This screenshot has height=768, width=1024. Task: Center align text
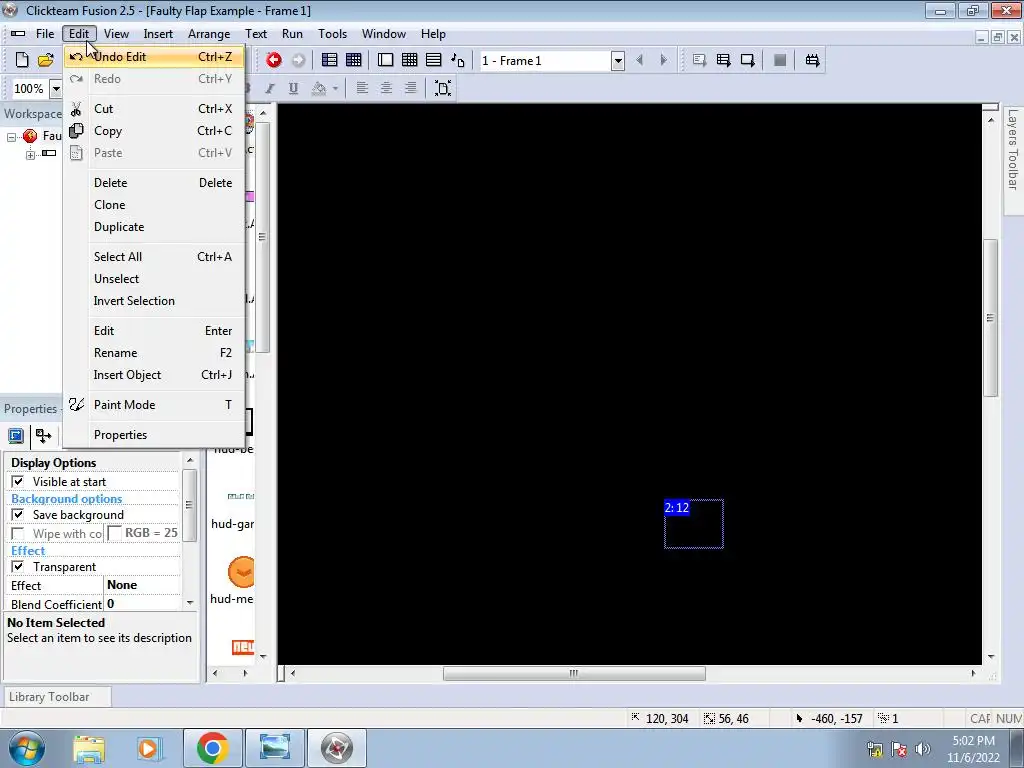click(x=386, y=88)
